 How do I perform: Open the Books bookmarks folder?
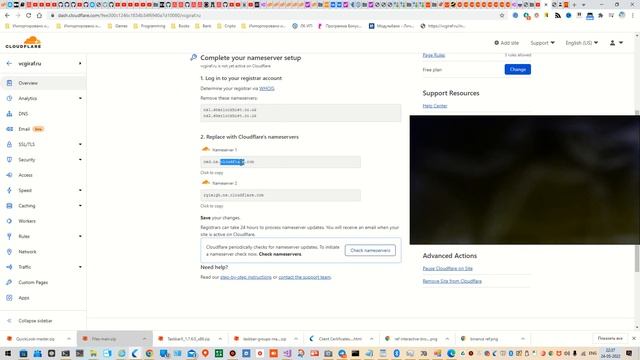coord(180,26)
